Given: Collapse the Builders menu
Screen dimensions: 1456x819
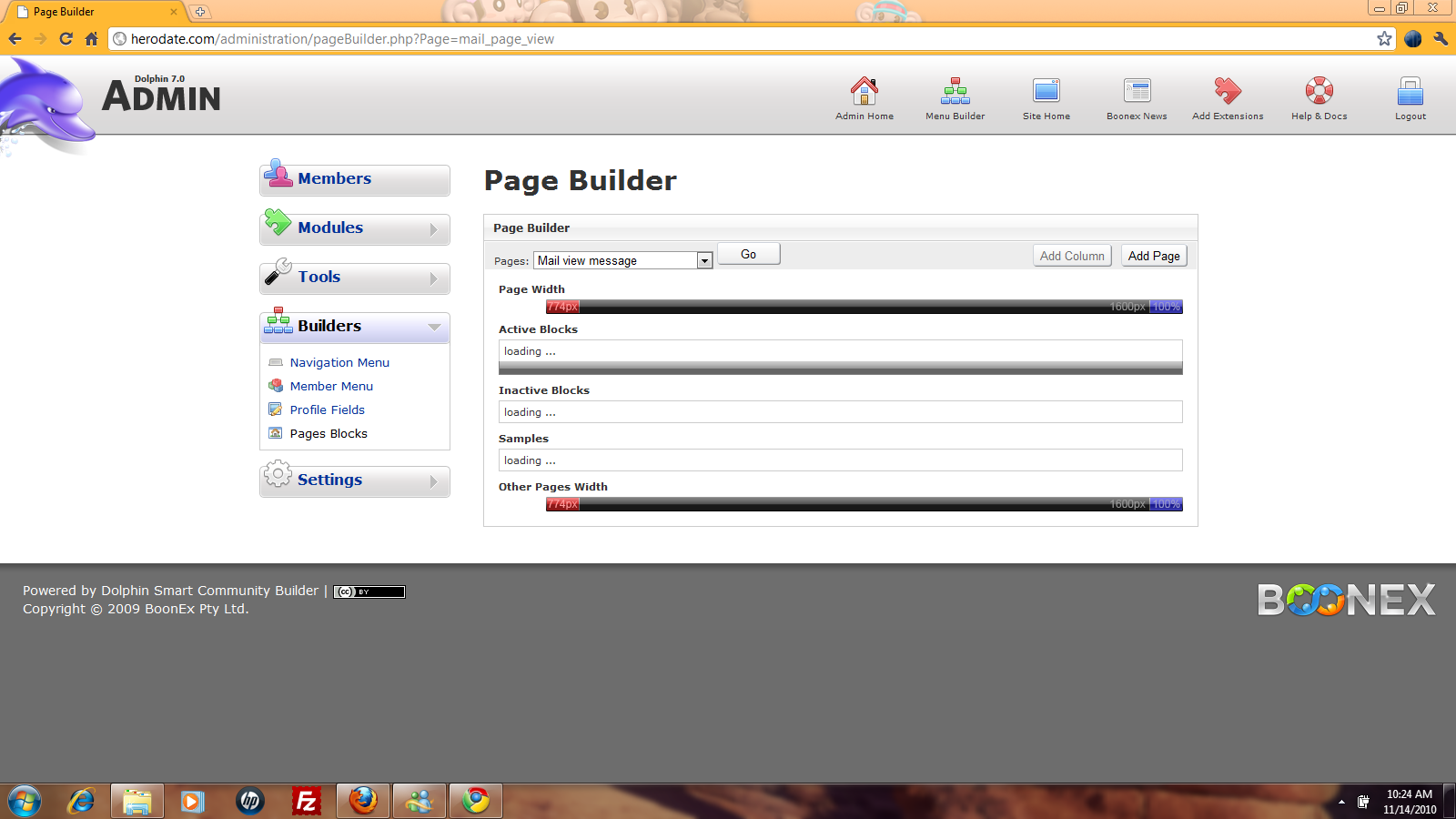Looking at the screenshot, I should click(355, 327).
